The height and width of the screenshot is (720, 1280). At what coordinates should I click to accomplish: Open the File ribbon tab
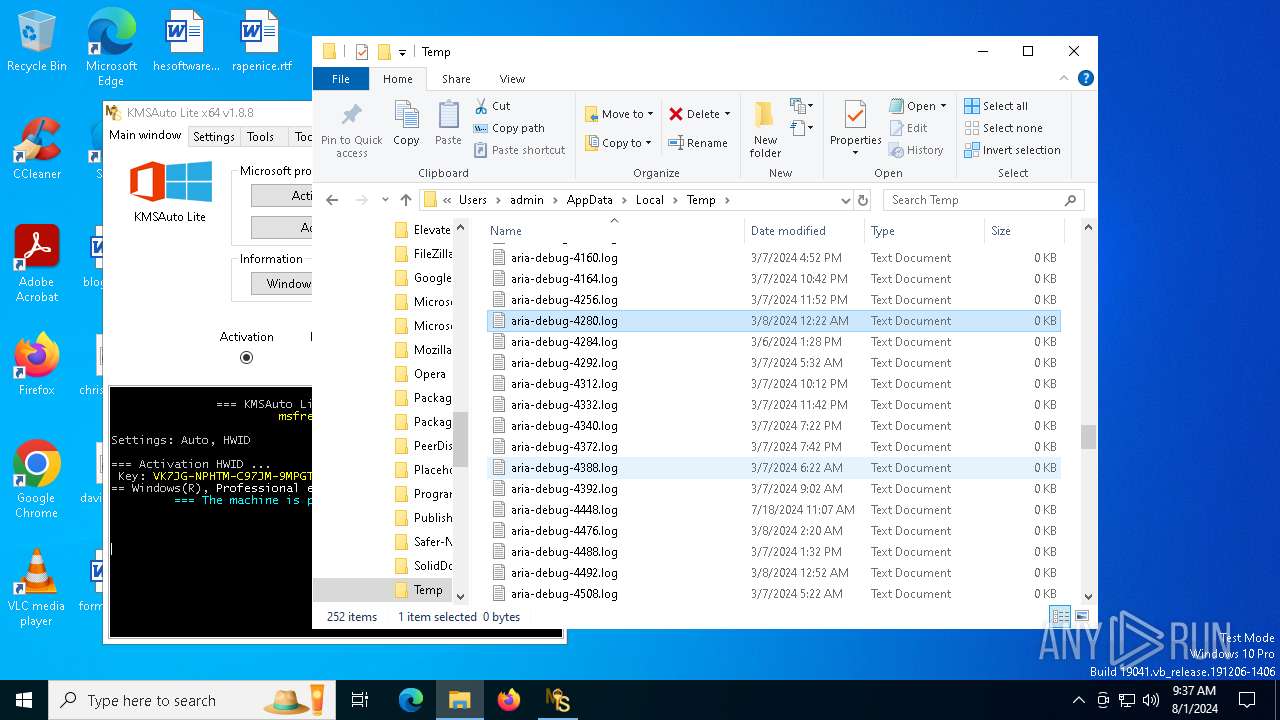coord(341,79)
